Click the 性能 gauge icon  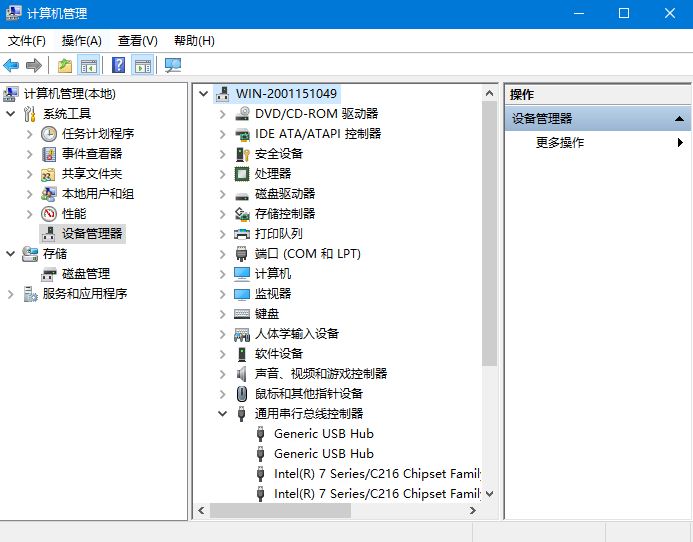(49, 214)
